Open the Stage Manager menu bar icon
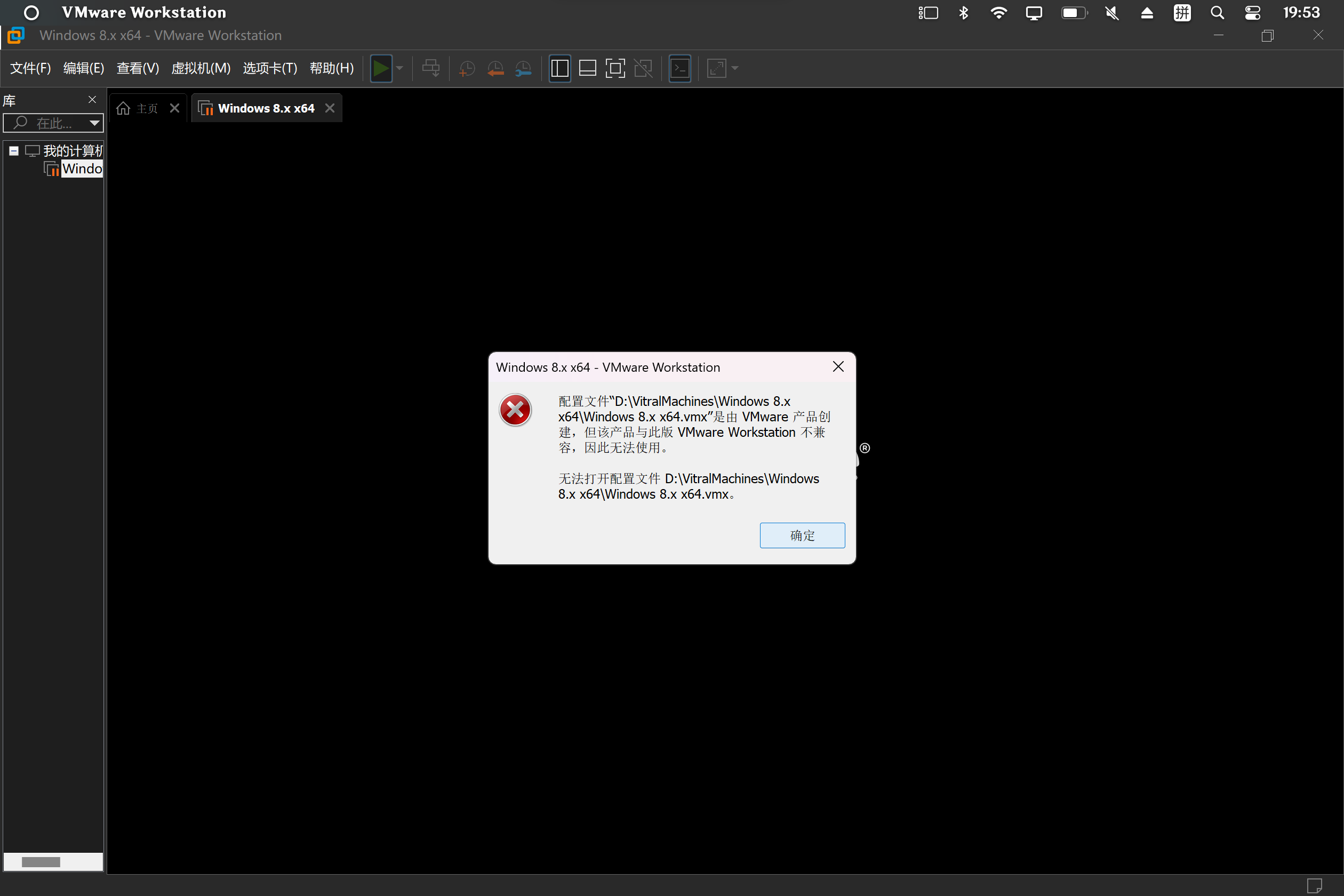Image resolution: width=1344 pixels, height=896 pixels. [929, 13]
